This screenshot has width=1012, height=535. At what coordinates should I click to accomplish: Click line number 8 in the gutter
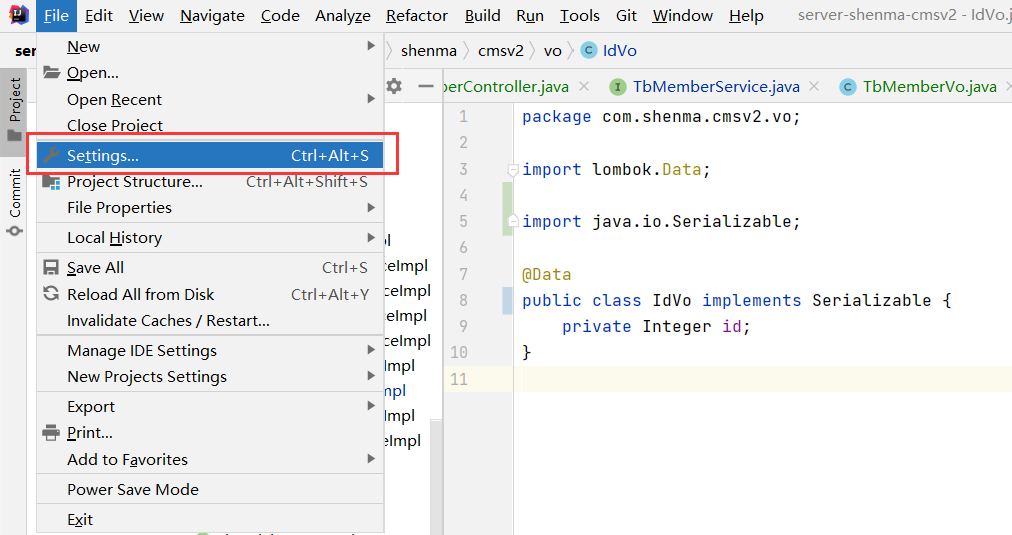click(x=463, y=300)
